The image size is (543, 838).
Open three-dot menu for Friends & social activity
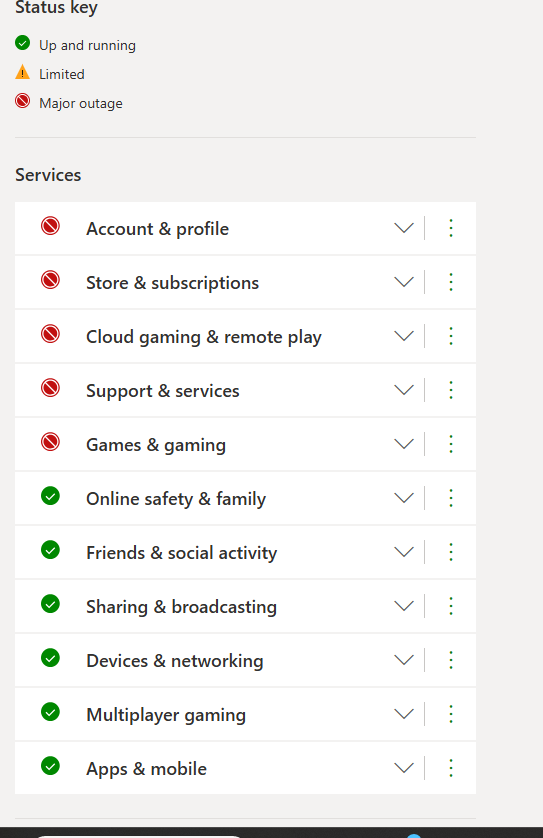point(451,552)
